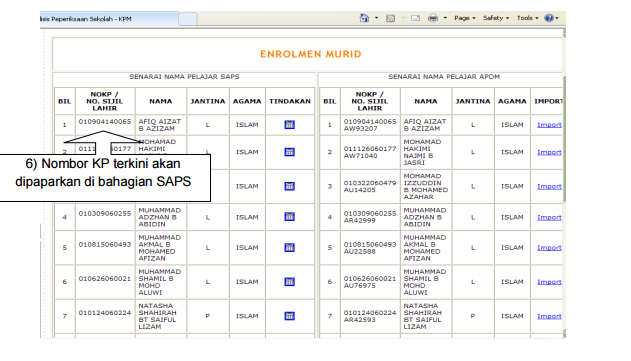Open the Help question mark icon
Image resolution: width=631 pixels, height=361 pixels.
549,18
